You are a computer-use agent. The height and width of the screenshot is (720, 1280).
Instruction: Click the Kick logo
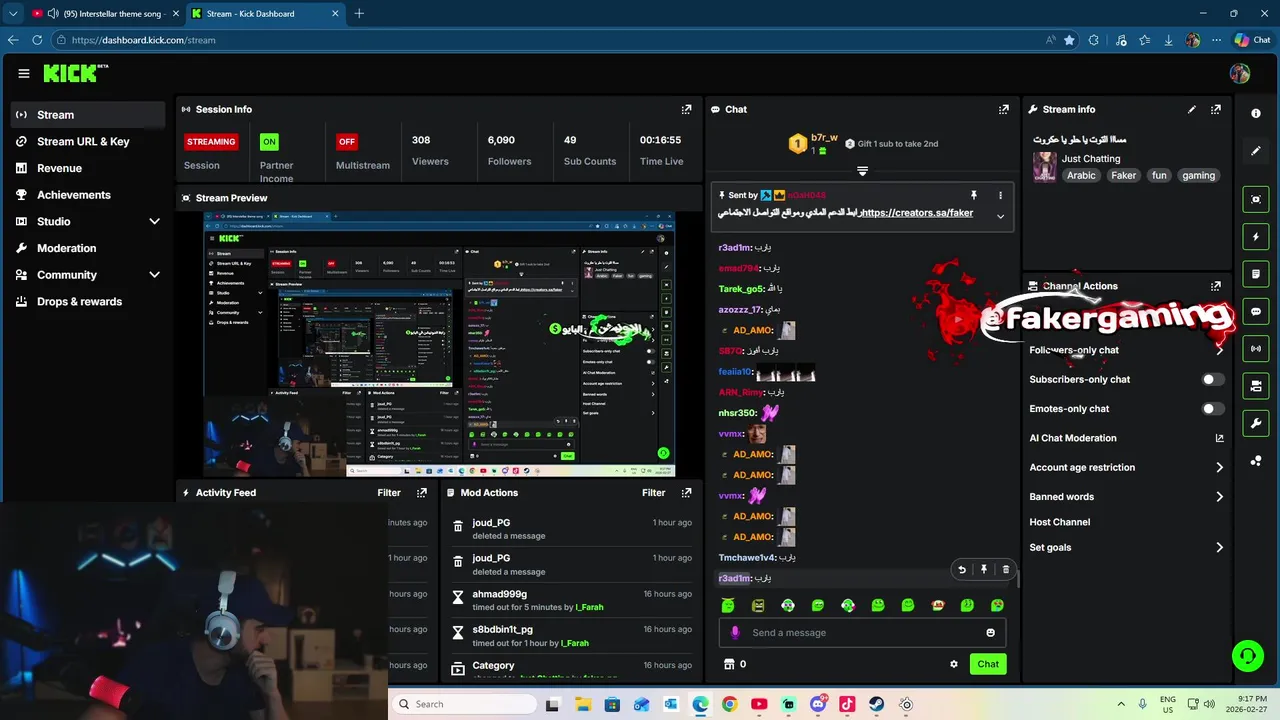pos(74,73)
